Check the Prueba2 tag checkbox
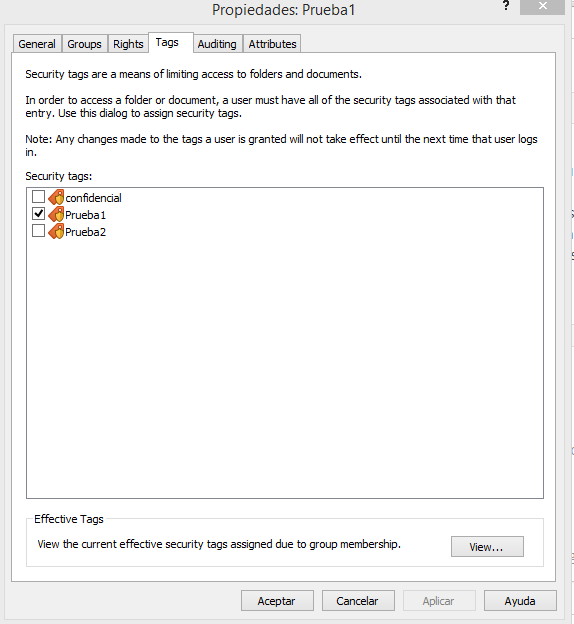 point(38,231)
